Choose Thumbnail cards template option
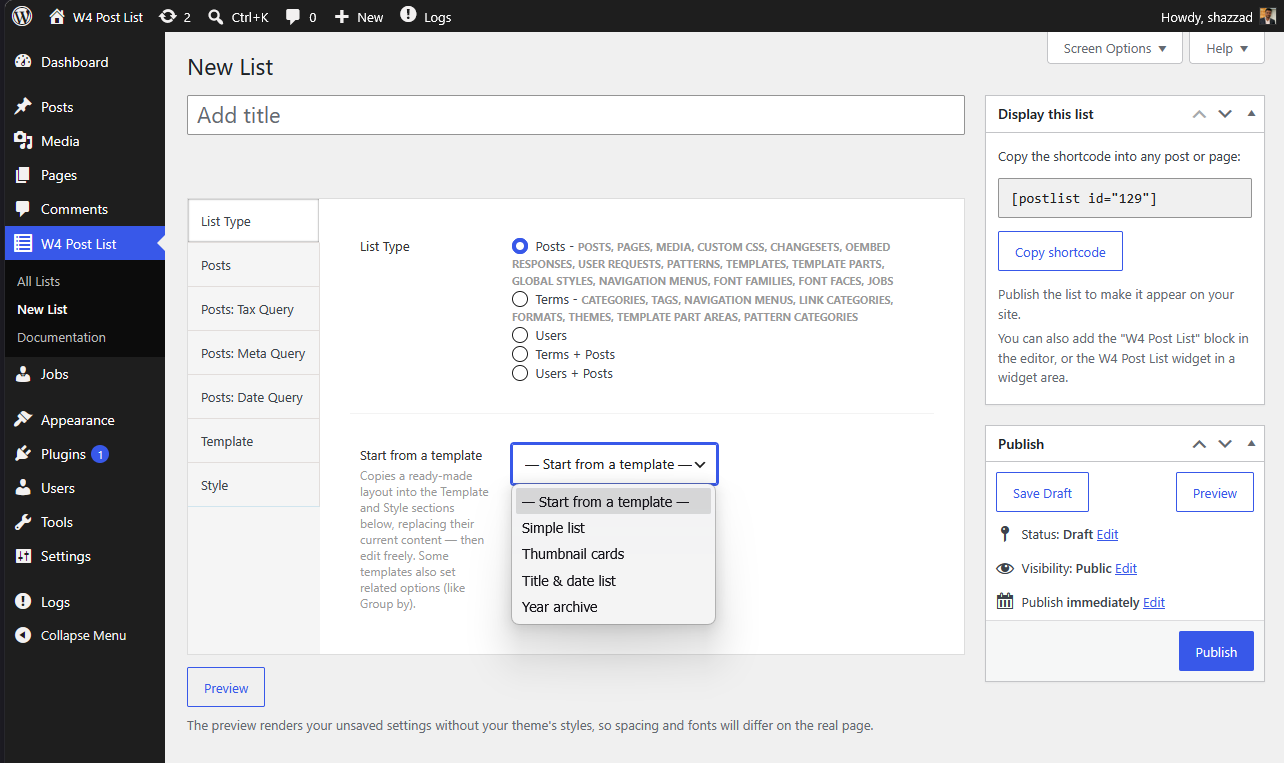The height and width of the screenshot is (763, 1284). (x=613, y=554)
